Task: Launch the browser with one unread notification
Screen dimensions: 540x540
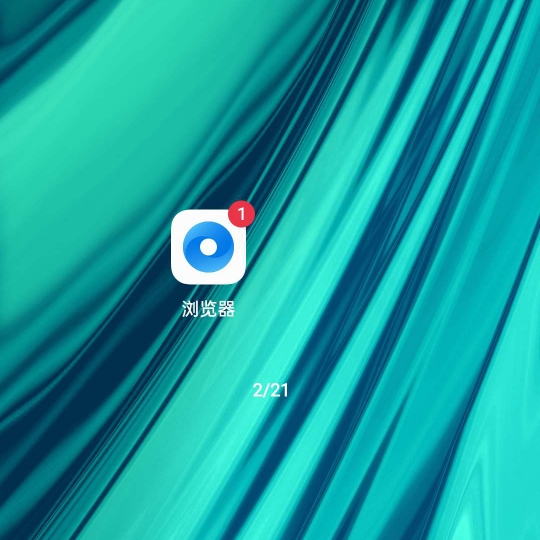Action: click(x=208, y=247)
